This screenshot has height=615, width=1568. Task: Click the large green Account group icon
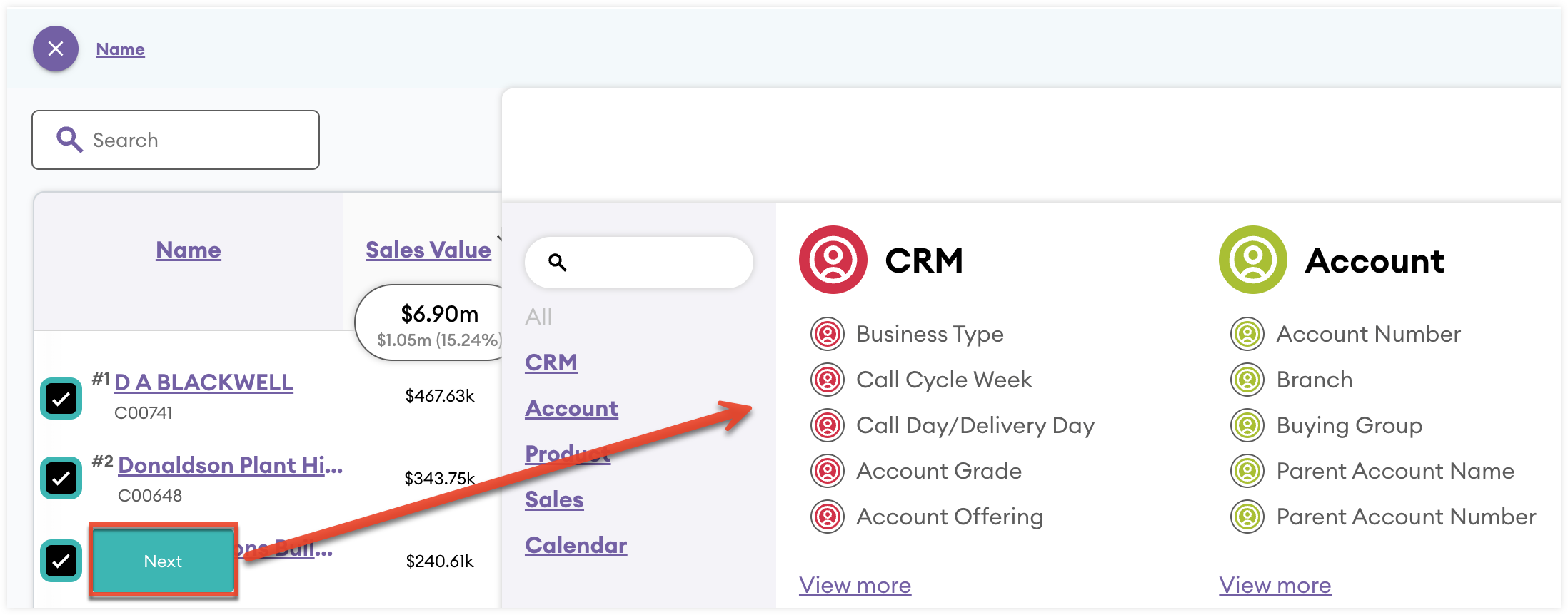click(1253, 260)
